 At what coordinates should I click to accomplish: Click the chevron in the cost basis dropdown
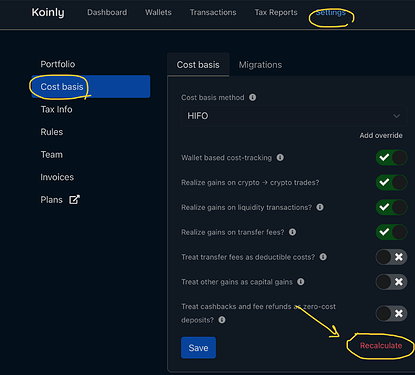tap(396, 116)
